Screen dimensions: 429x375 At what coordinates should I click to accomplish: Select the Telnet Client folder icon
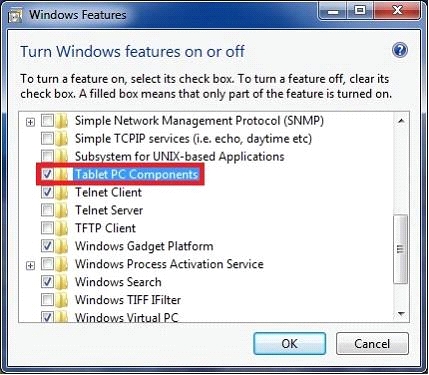click(62, 193)
